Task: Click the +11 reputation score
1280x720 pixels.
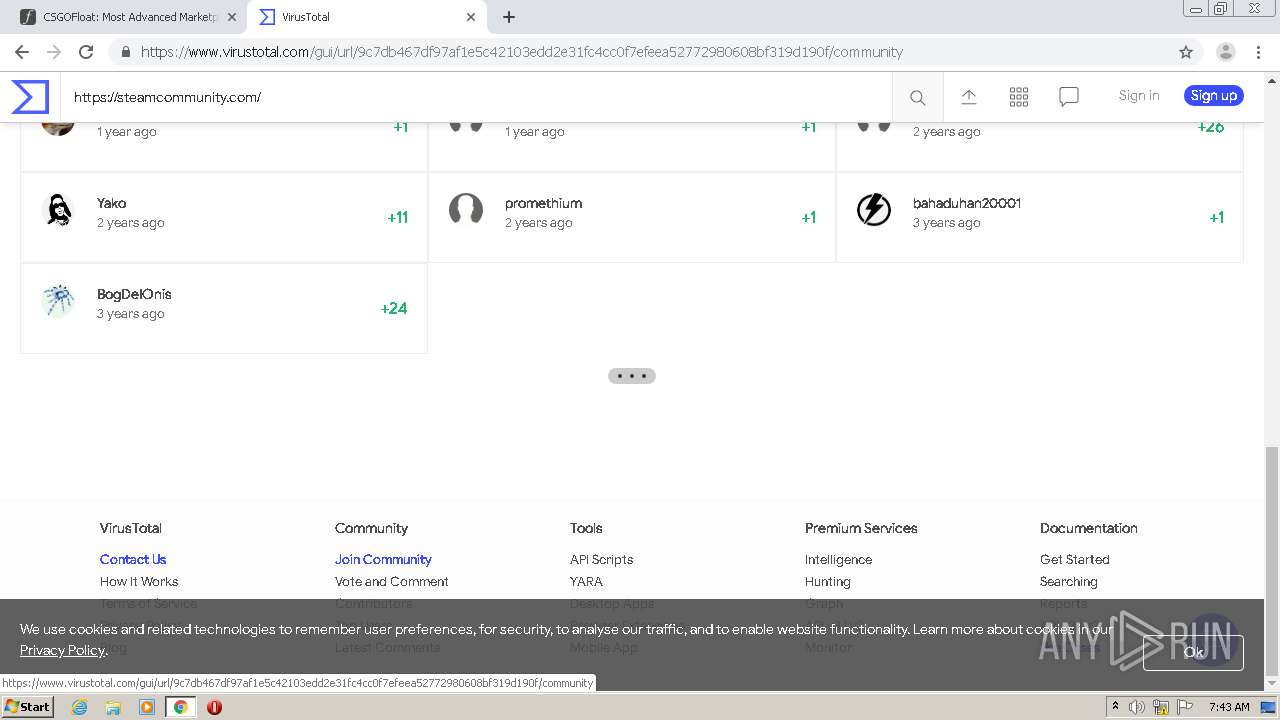Action: (398, 217)
